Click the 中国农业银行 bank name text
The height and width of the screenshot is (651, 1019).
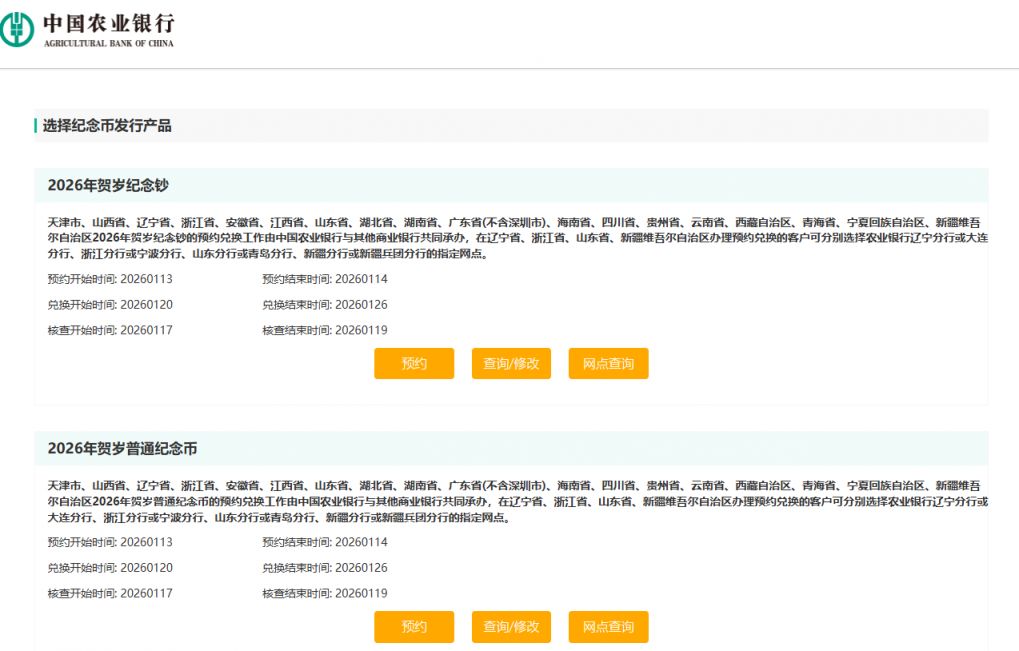[x=109, y=23]
